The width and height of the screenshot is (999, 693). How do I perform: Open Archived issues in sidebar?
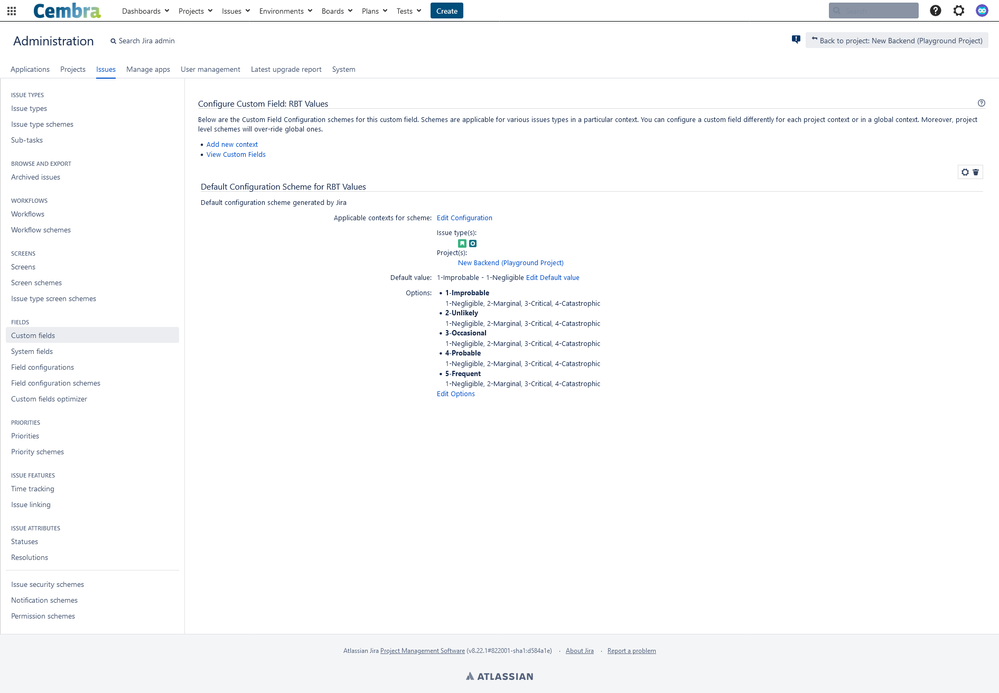pyautogui.click(x=36, y=178)
